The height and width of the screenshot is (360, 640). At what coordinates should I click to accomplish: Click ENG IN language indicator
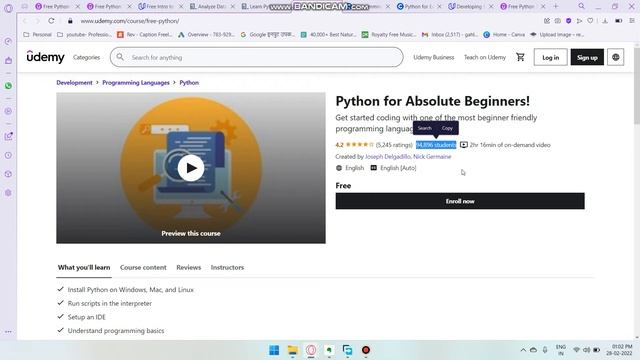(561, 350)
